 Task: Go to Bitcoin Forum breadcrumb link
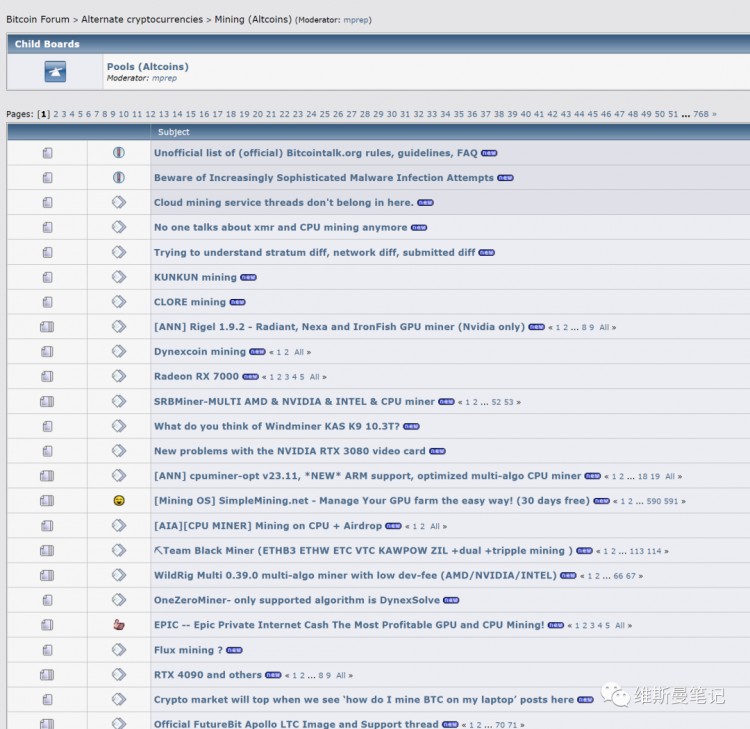38,20
